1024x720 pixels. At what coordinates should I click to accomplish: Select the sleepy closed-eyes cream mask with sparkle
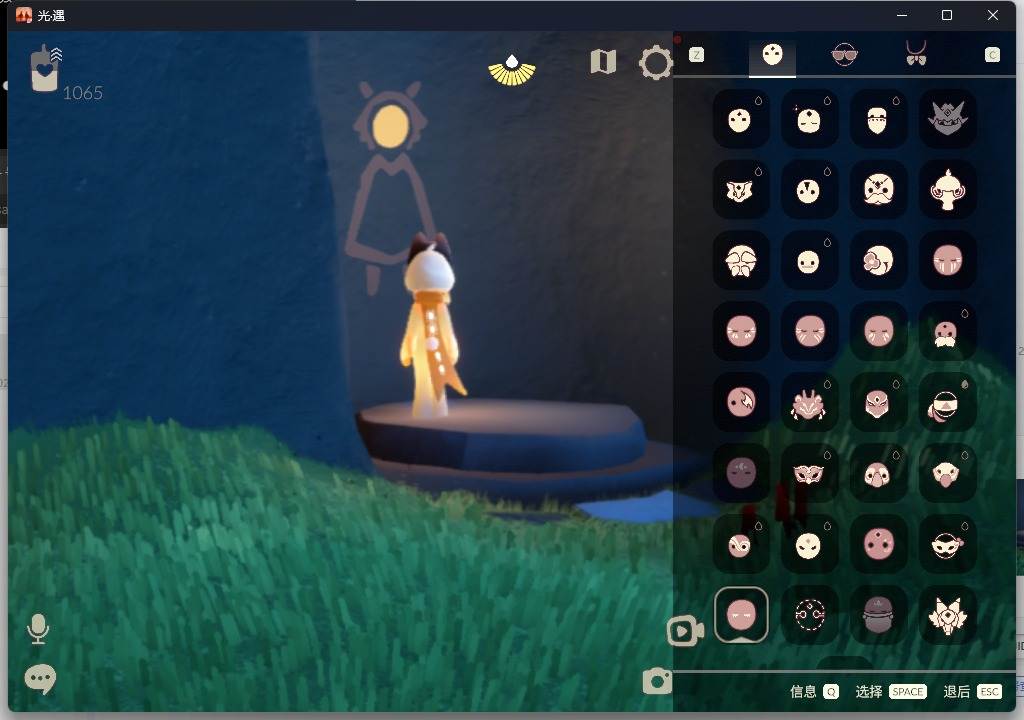click(809, 119)
